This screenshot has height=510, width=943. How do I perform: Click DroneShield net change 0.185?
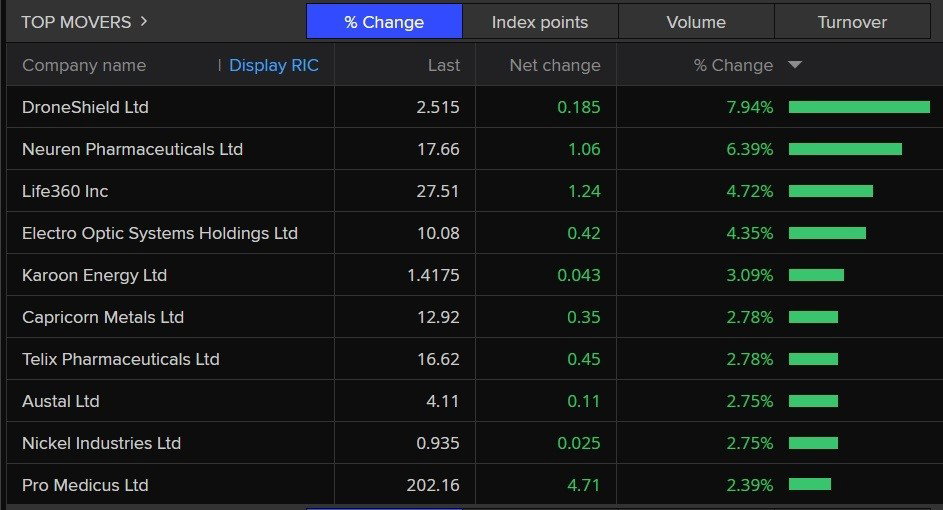(579, 107)
